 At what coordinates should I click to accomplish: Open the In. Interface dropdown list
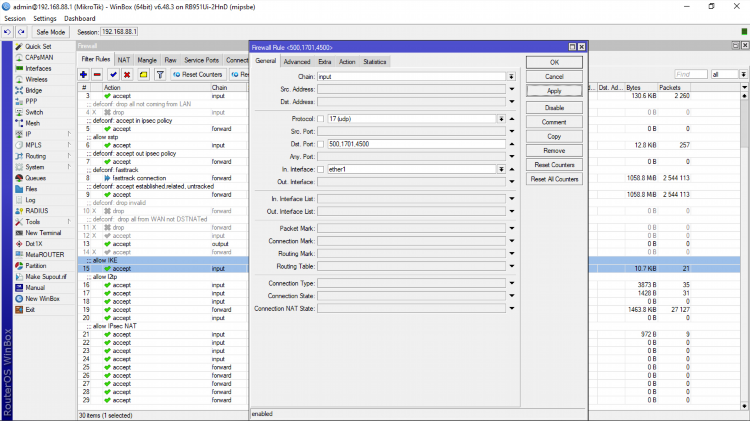[x=501, y=169]
